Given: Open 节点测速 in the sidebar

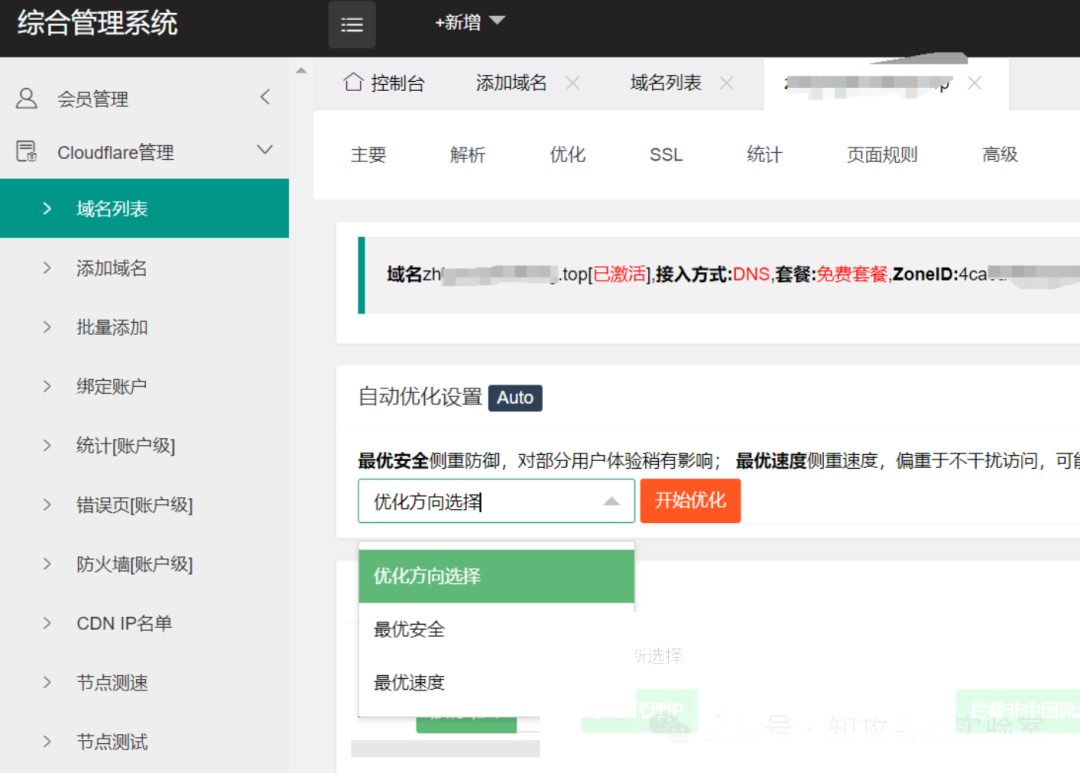Looking at the screenshot, I should click(x=145, y=683).
